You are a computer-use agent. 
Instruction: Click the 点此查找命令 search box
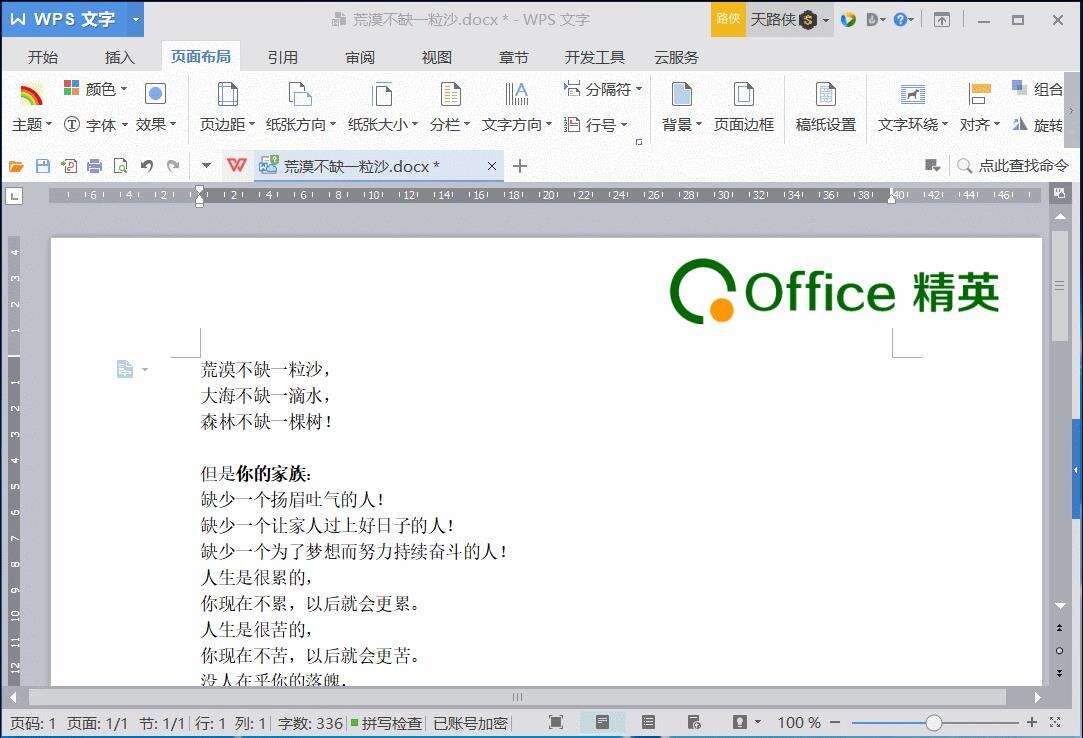click(x=1013, y=166)
